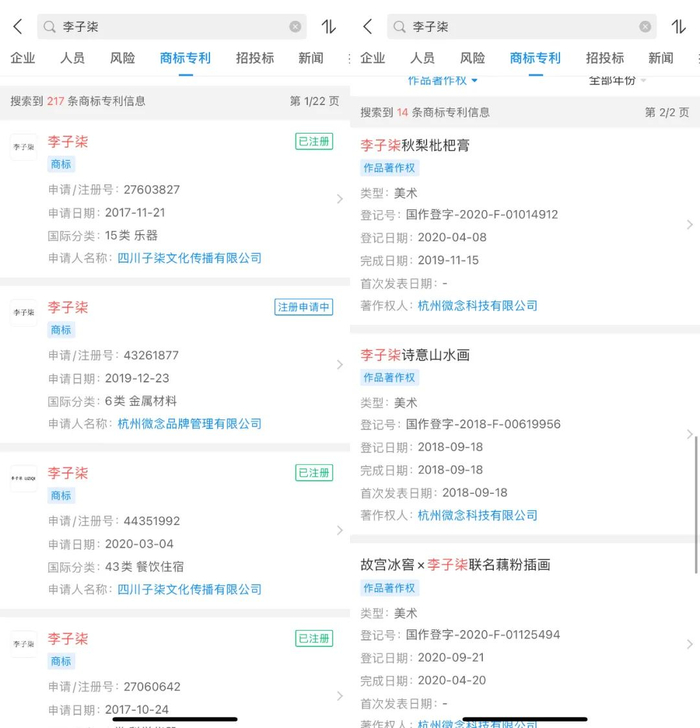
Task: Tap back arrow in right screen
Action: (368, 26)
